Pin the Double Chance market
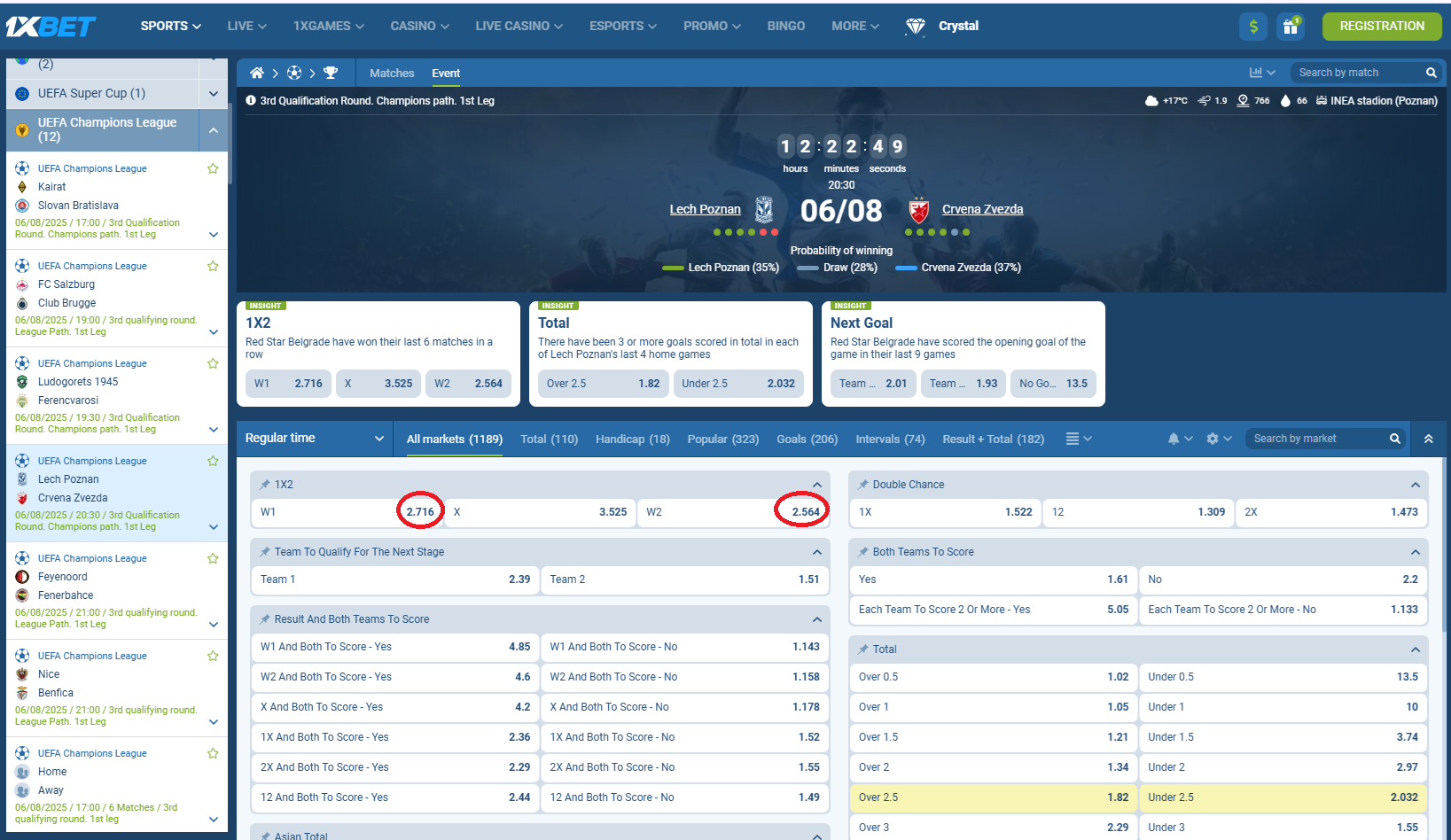This screenshot has width=1451, height=840. (x=862, y=485)
